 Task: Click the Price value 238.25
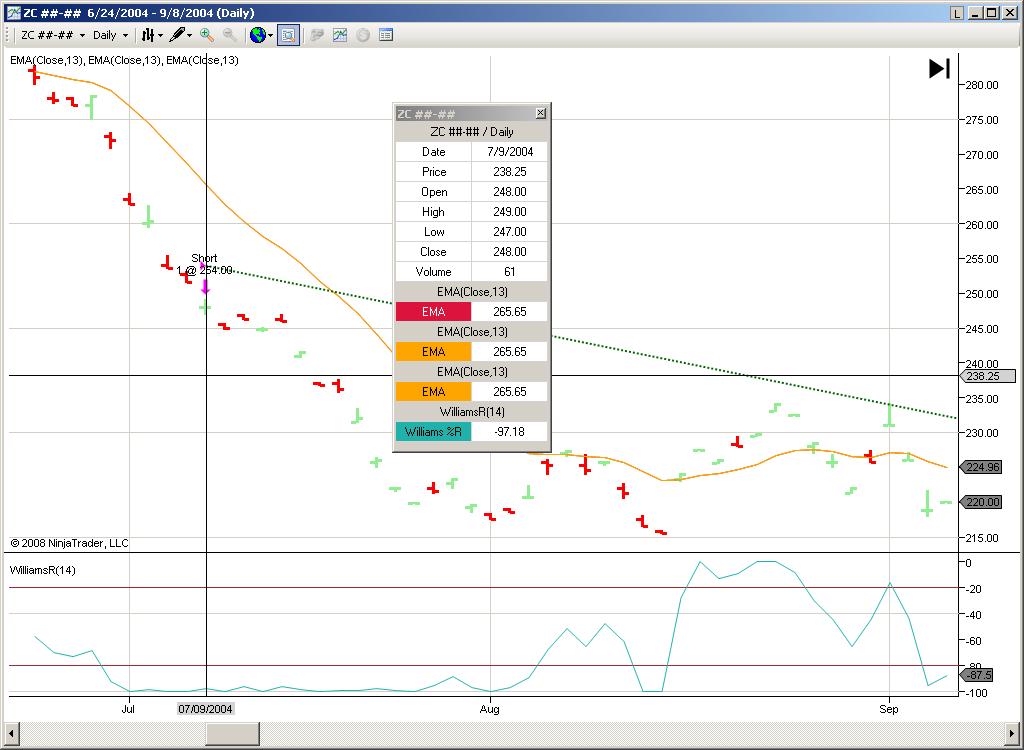point(509,172)
